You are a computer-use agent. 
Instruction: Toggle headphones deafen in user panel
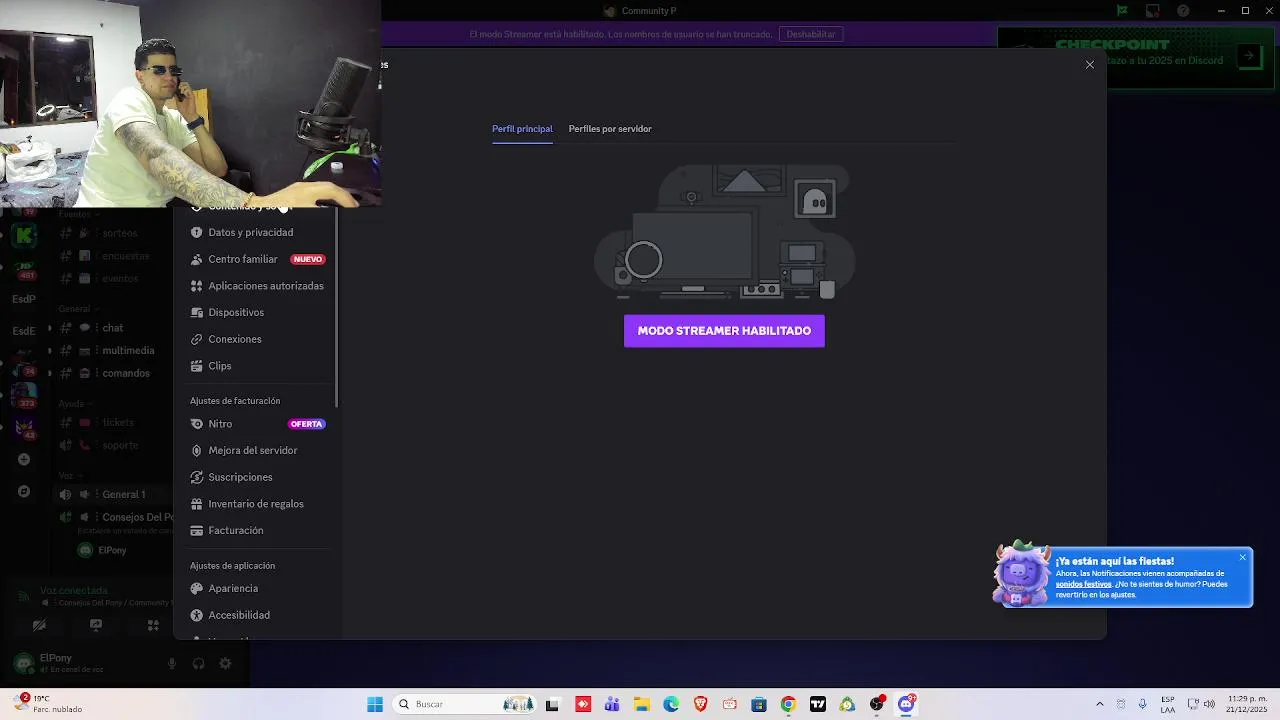(198, 664)
